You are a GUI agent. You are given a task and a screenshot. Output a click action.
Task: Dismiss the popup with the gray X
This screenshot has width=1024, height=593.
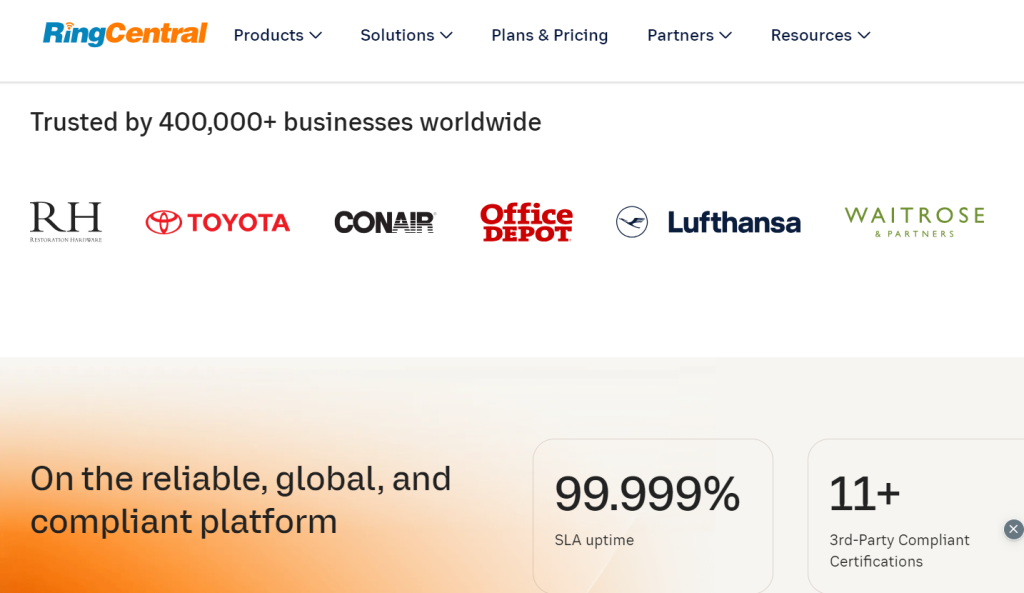1013,529
